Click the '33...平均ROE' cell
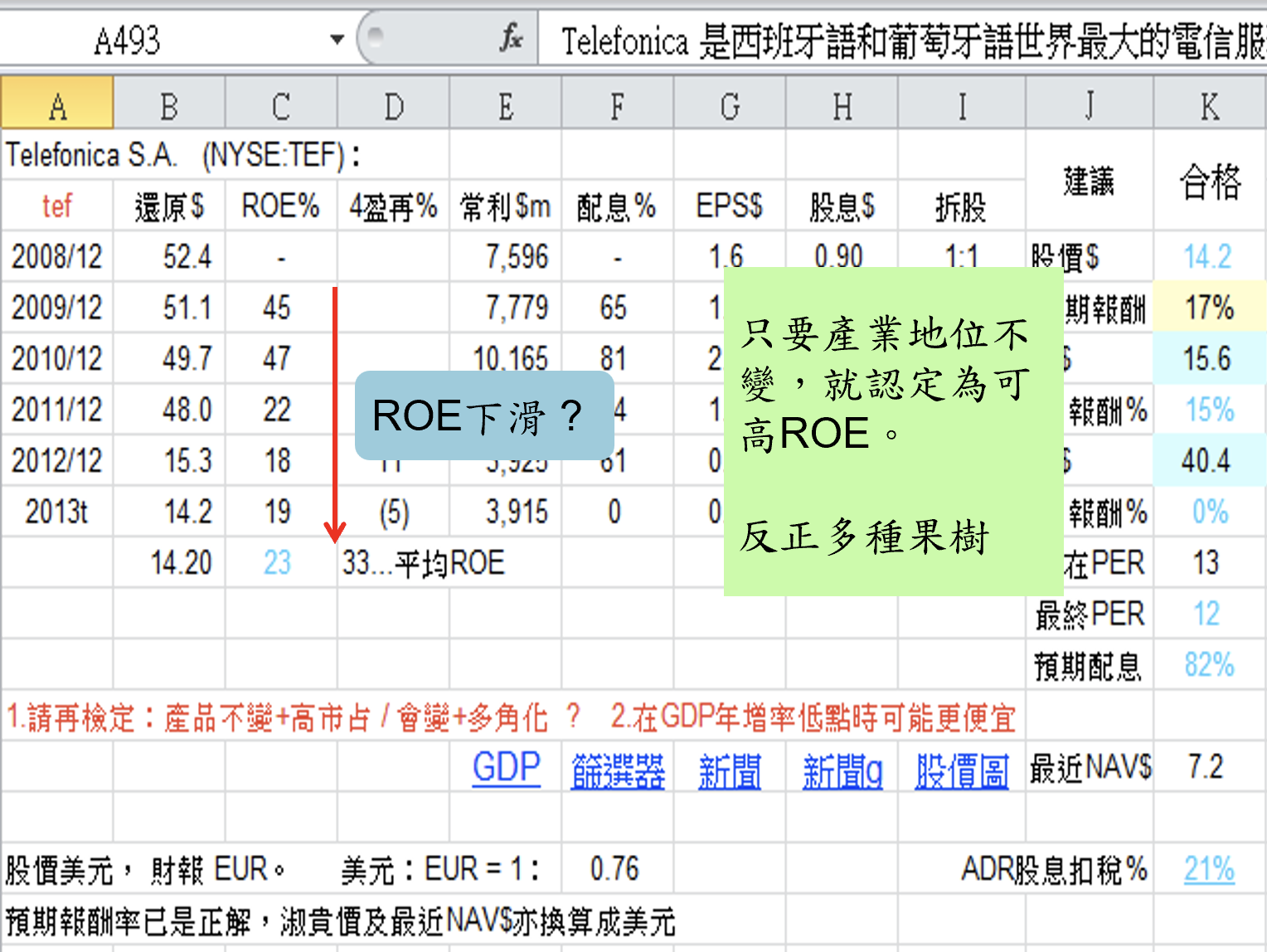The height and width of the screenshot is (952, 1267). point(424,563)
